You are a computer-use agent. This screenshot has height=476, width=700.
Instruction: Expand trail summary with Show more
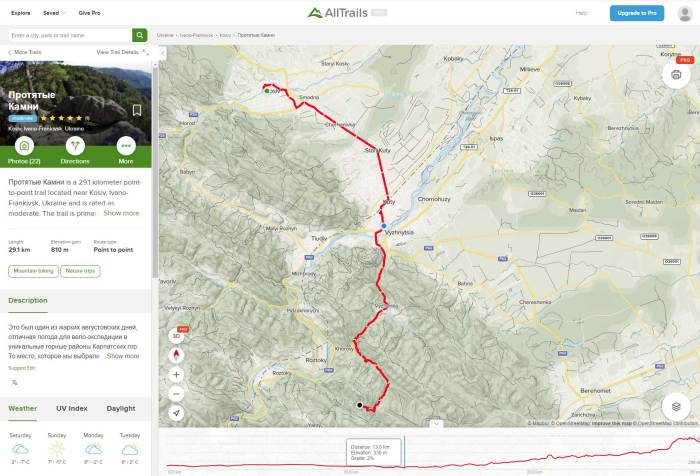click(122, 213)
